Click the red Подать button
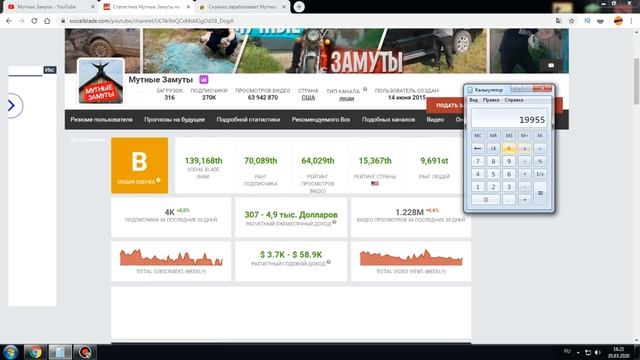This screenshot has width=640, height=360. coord(445,105)
